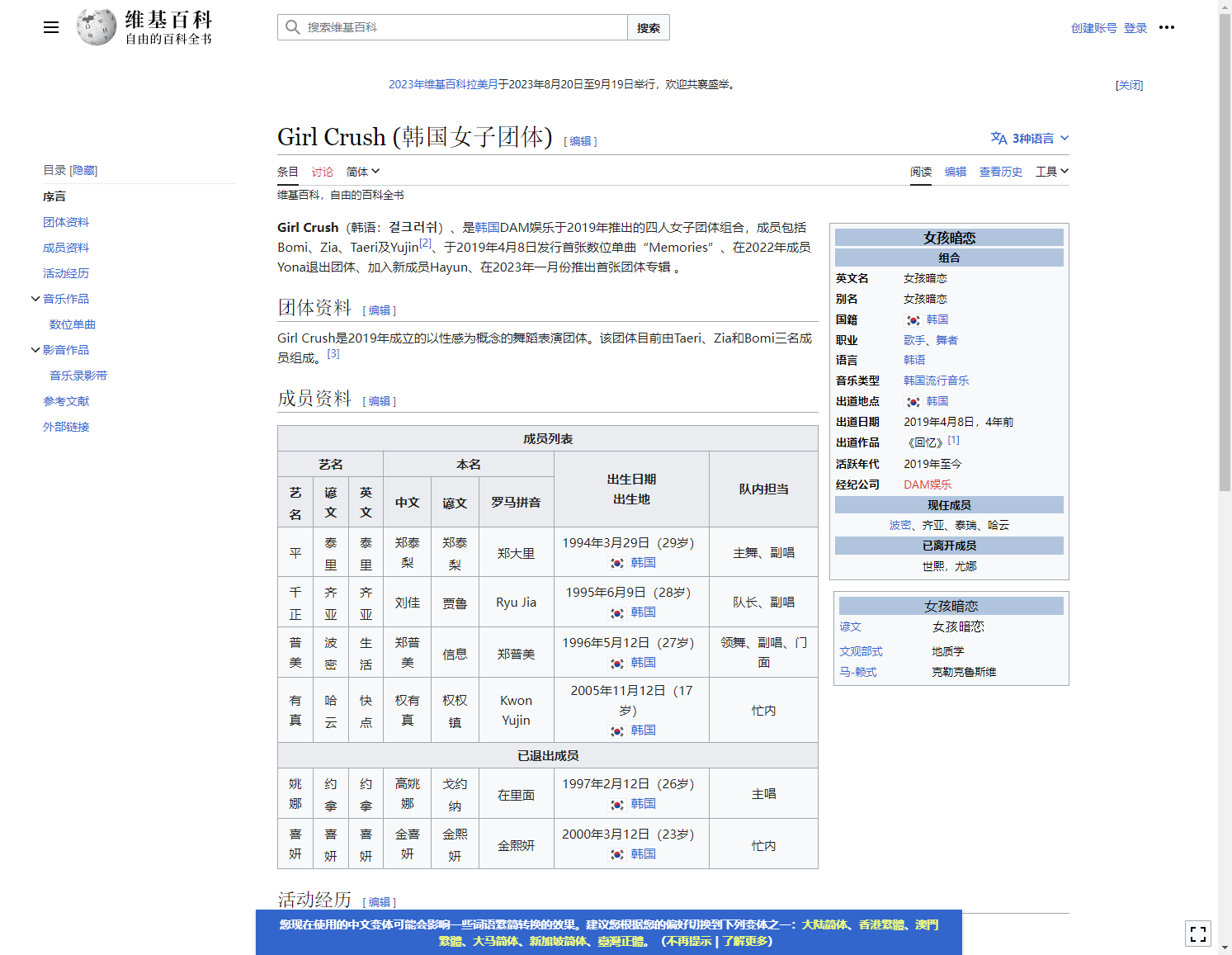The width and height of the screenshot is (1232, 955).
Task: Toggle full-screen width icon
Action: pos(1198,934)
